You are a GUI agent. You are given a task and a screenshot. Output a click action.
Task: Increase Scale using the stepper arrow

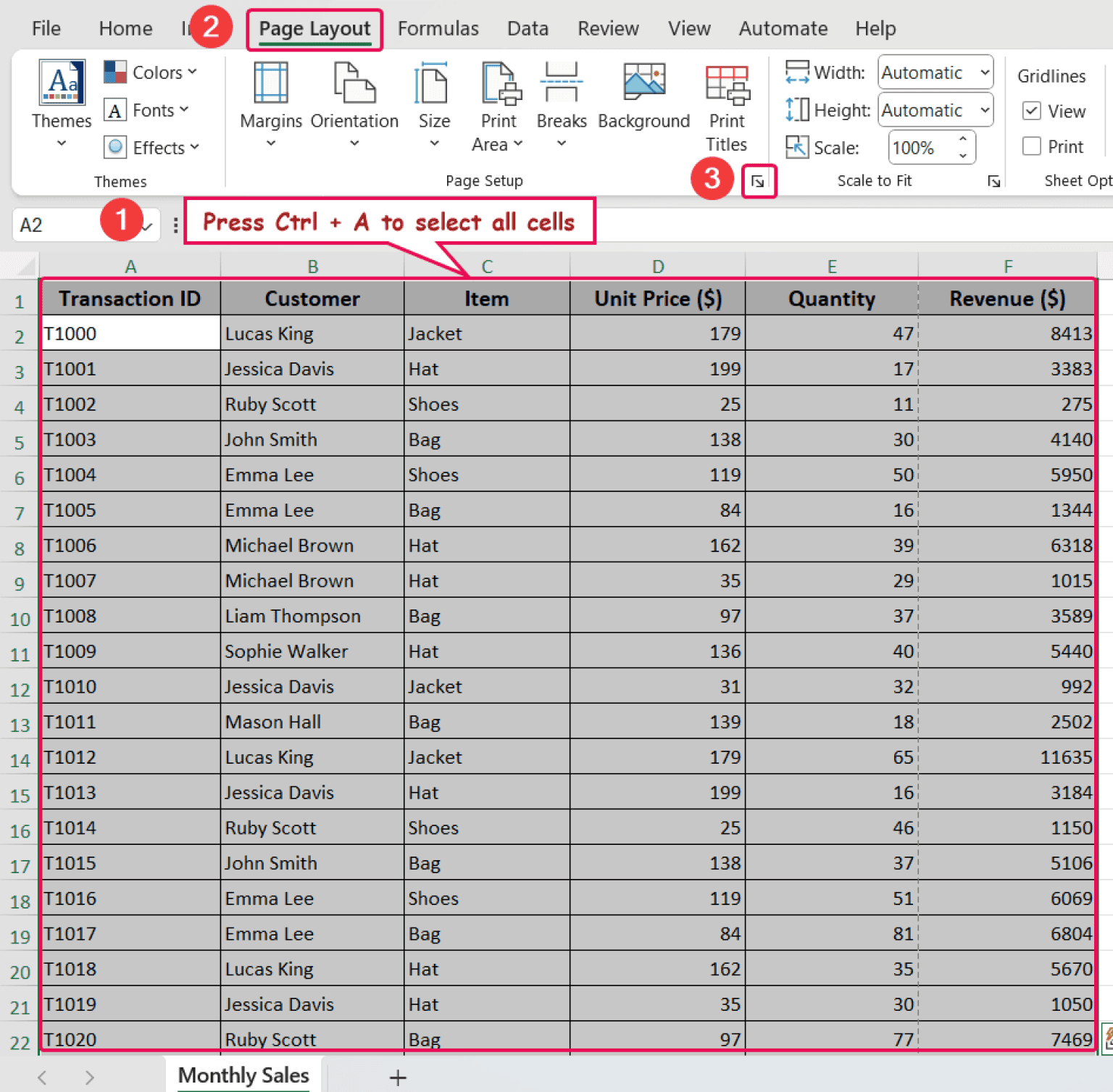click(x=963, y=140)
